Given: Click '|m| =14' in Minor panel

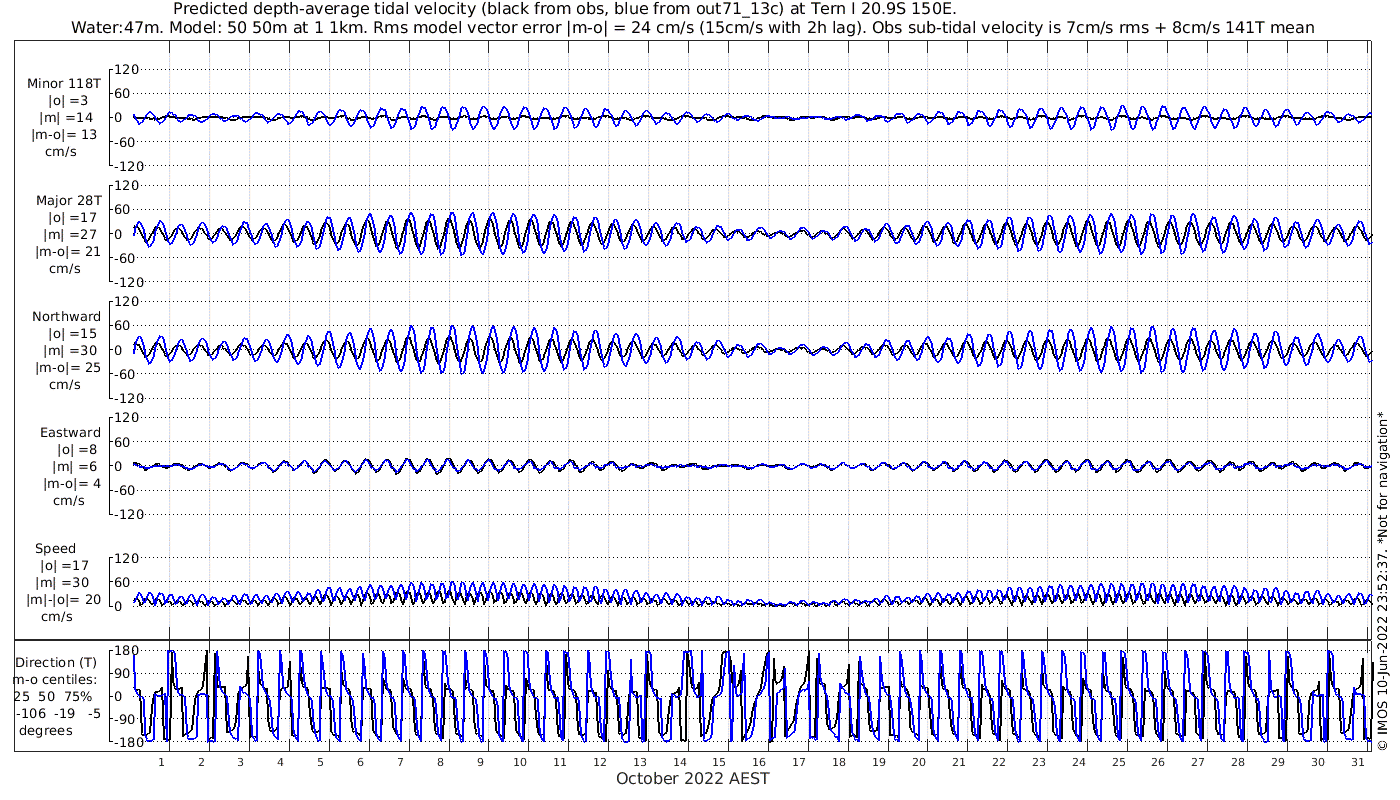Looking at the screenshot, I should pyautogui.click(x=68, y=118).
